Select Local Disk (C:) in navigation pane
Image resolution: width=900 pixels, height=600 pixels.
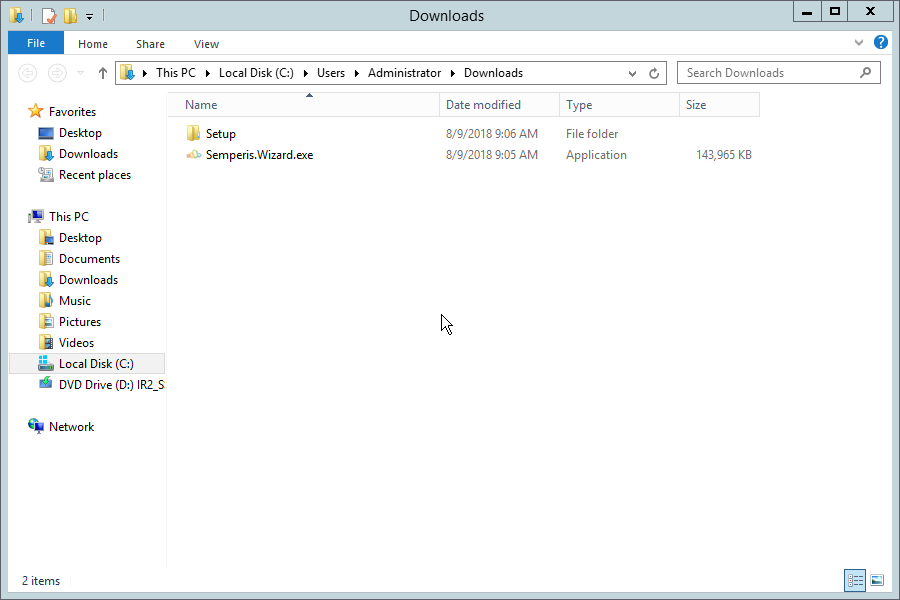(95, 364)
